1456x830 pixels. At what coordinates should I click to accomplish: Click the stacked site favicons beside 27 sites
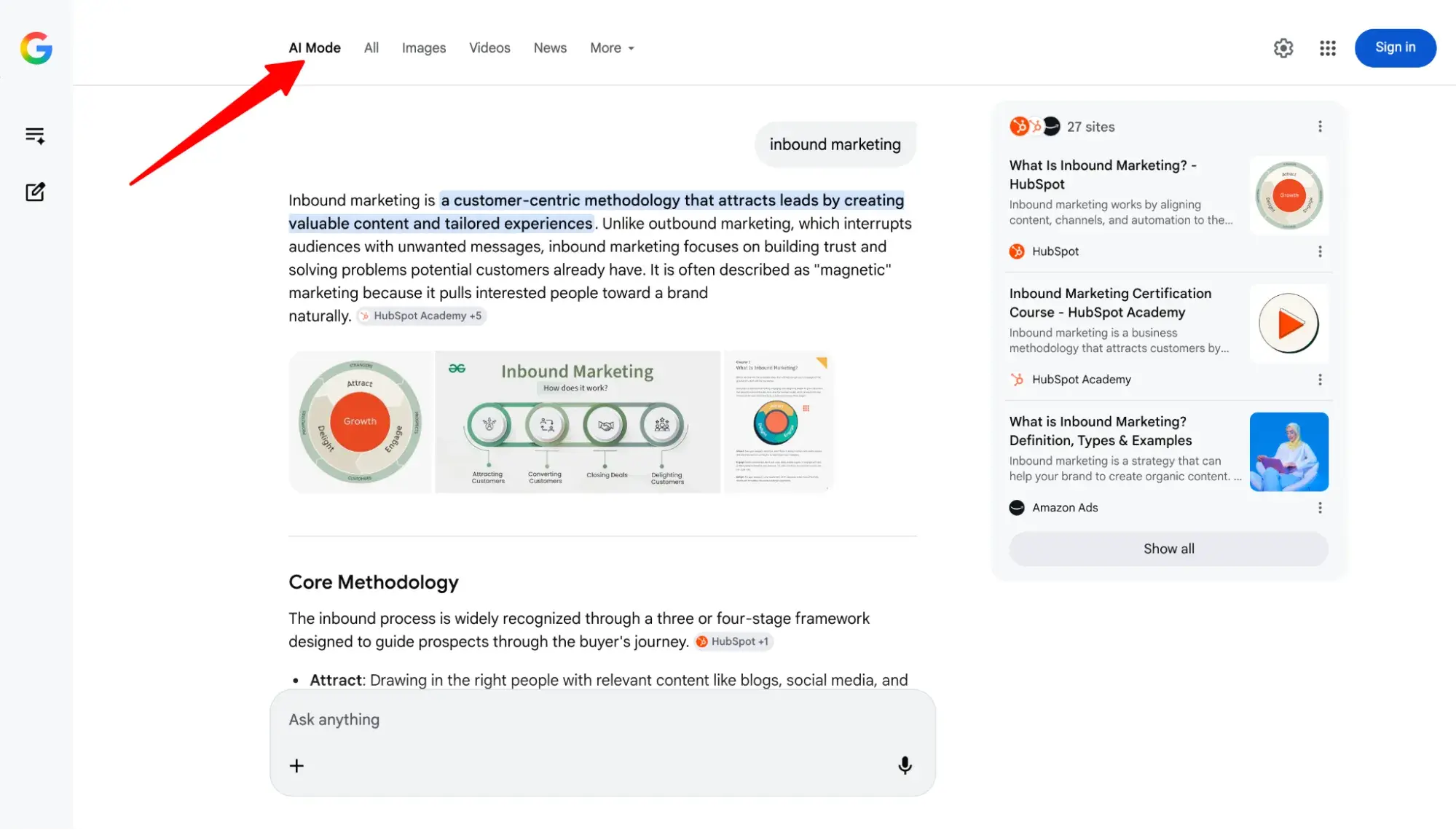coord(1035,127)
